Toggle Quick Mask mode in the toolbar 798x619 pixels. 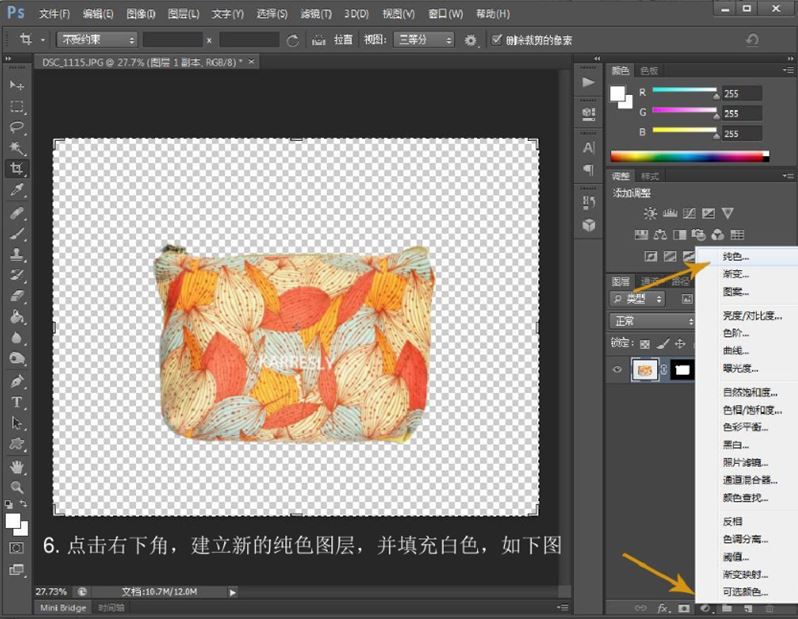tap(17, 548)
